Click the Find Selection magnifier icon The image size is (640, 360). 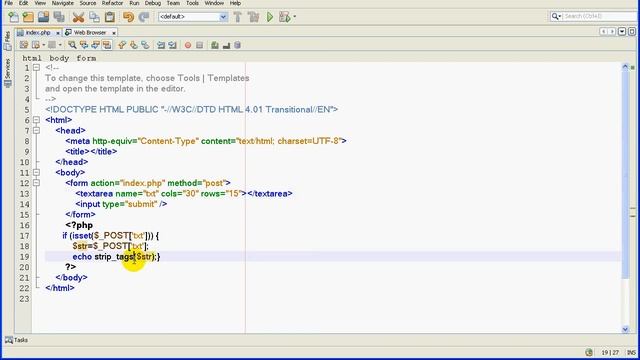pyautogui.click(x=72, y=45)
